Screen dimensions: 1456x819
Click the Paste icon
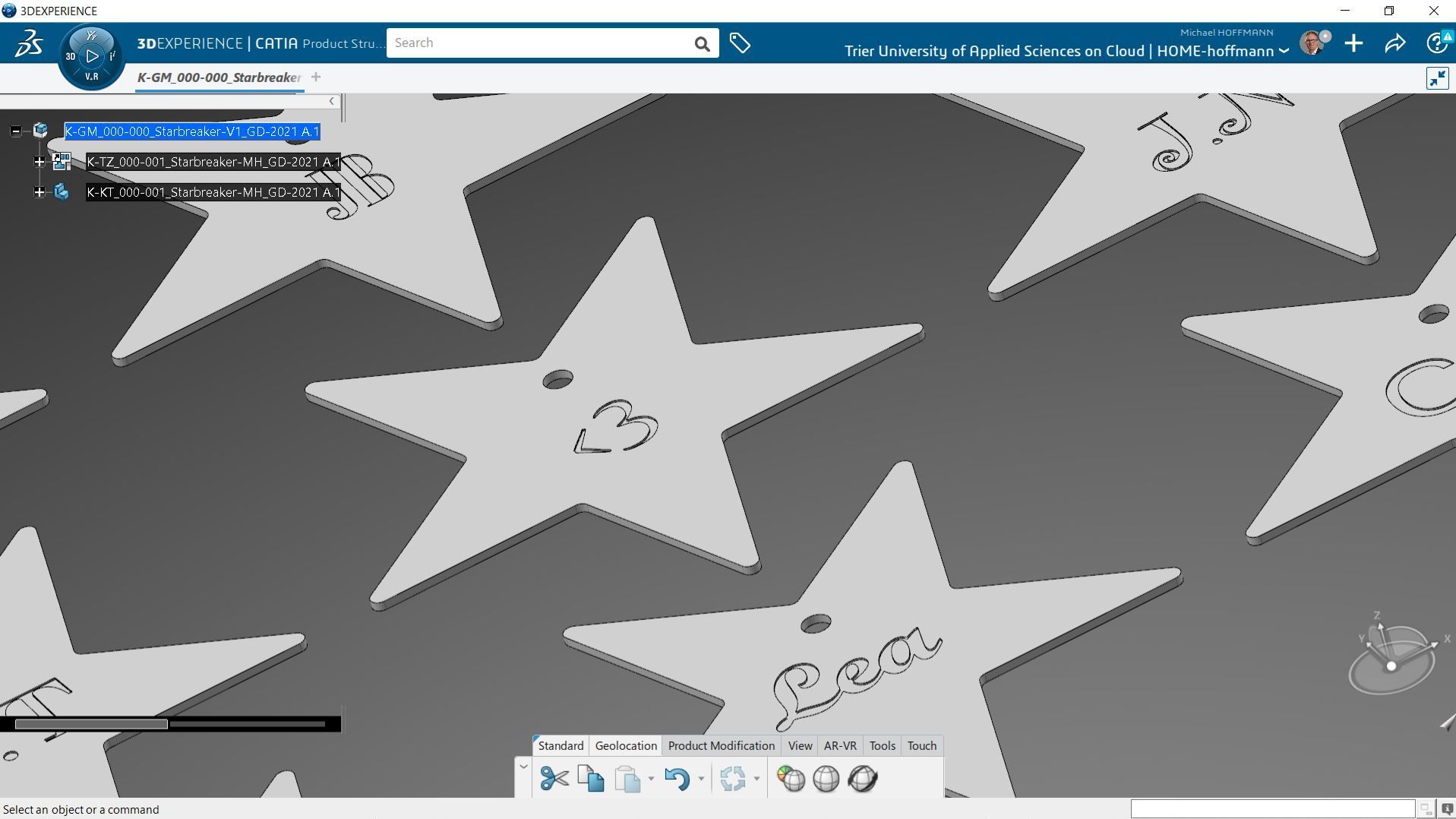(x=628, y=779)
